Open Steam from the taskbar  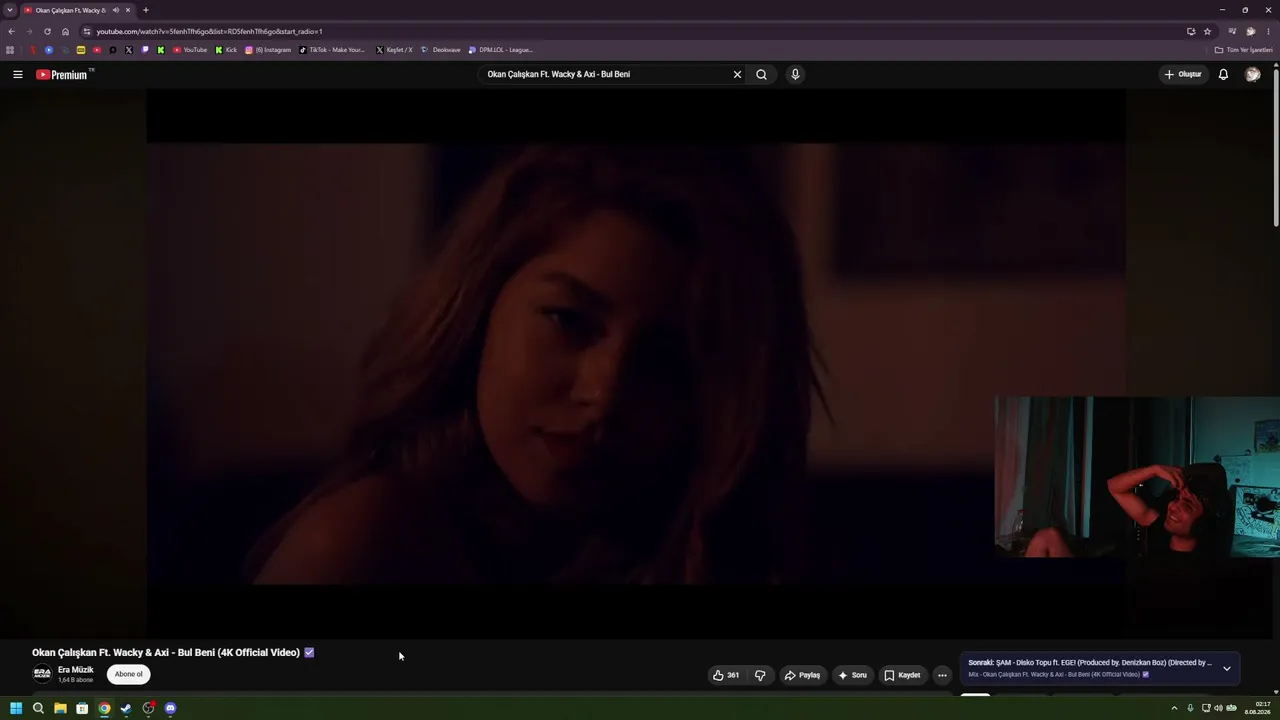click(x=126, y=708)
